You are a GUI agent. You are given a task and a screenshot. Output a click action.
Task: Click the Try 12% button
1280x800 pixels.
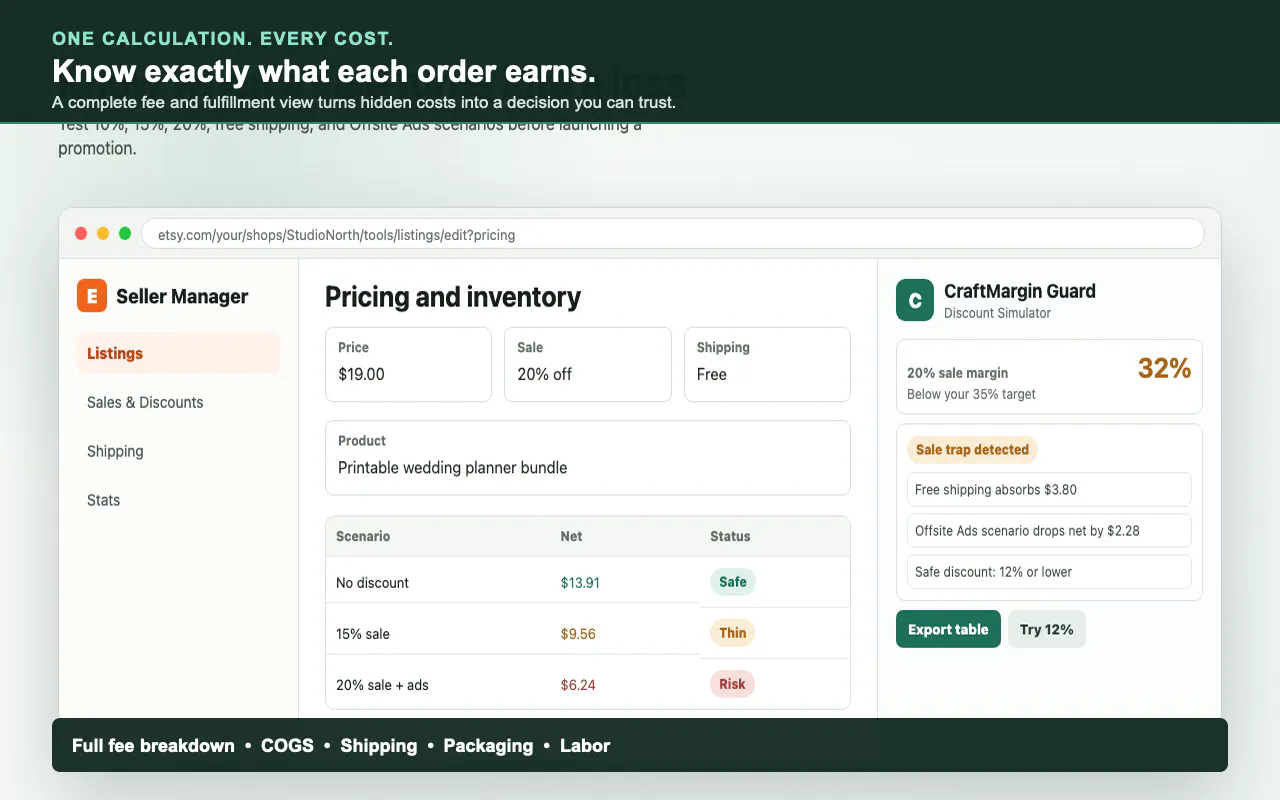1047,629
